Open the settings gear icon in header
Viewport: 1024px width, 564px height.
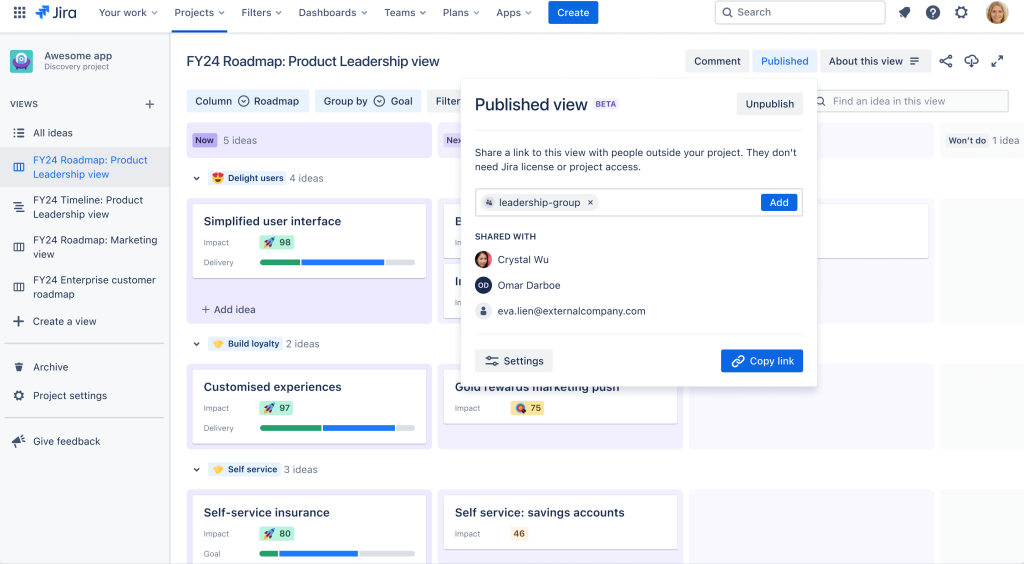coord(961,12)
